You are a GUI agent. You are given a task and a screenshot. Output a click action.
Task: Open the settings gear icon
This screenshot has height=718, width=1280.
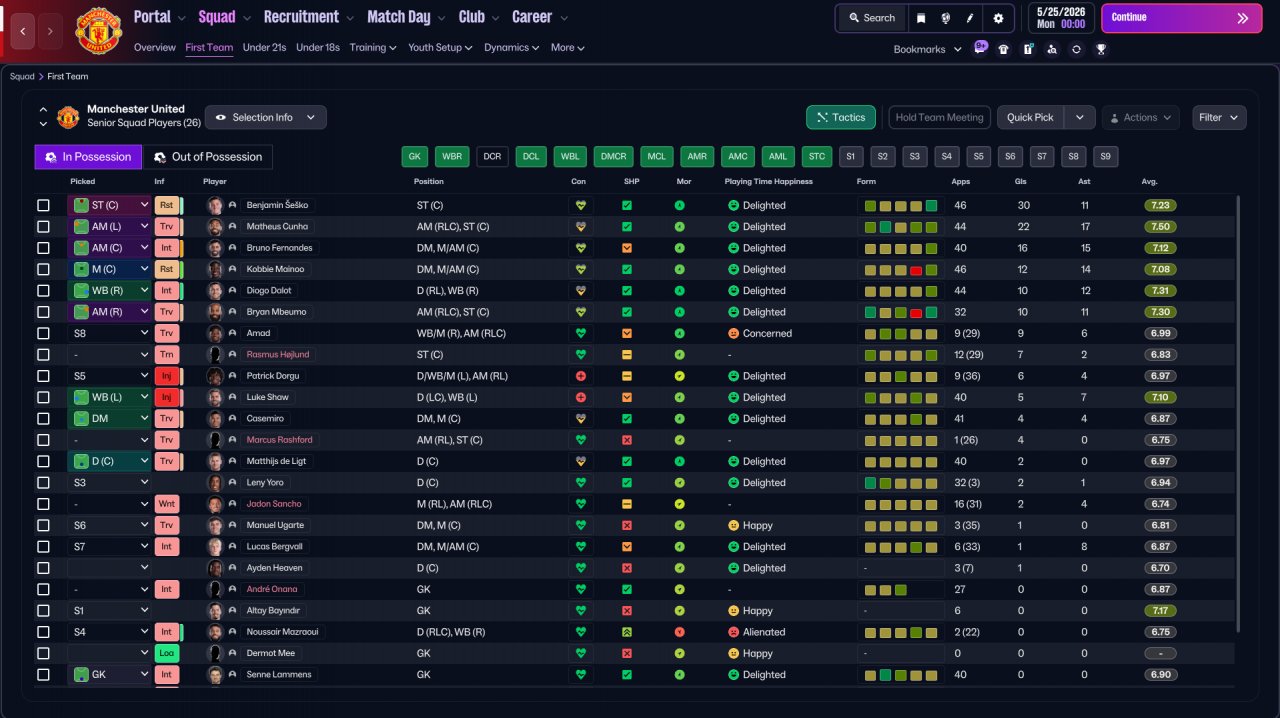tap(998, 18)
